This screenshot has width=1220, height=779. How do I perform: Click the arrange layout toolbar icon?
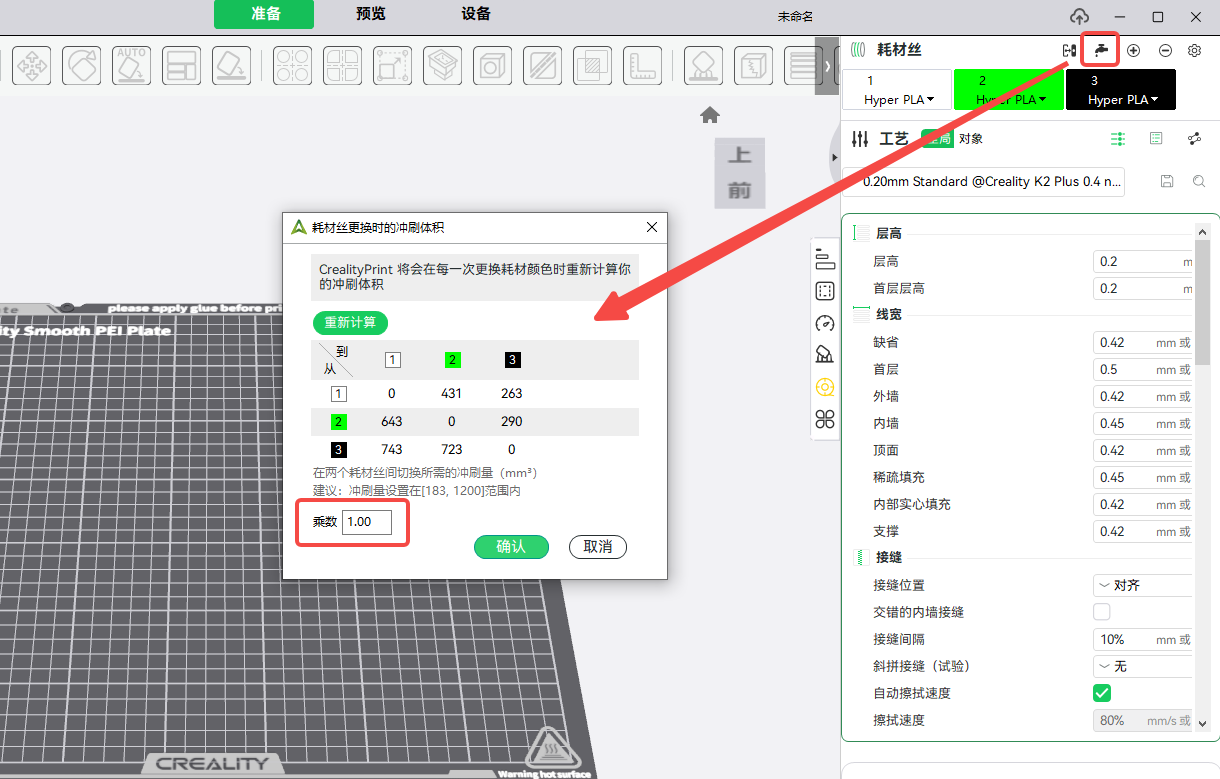pos(181,66)
